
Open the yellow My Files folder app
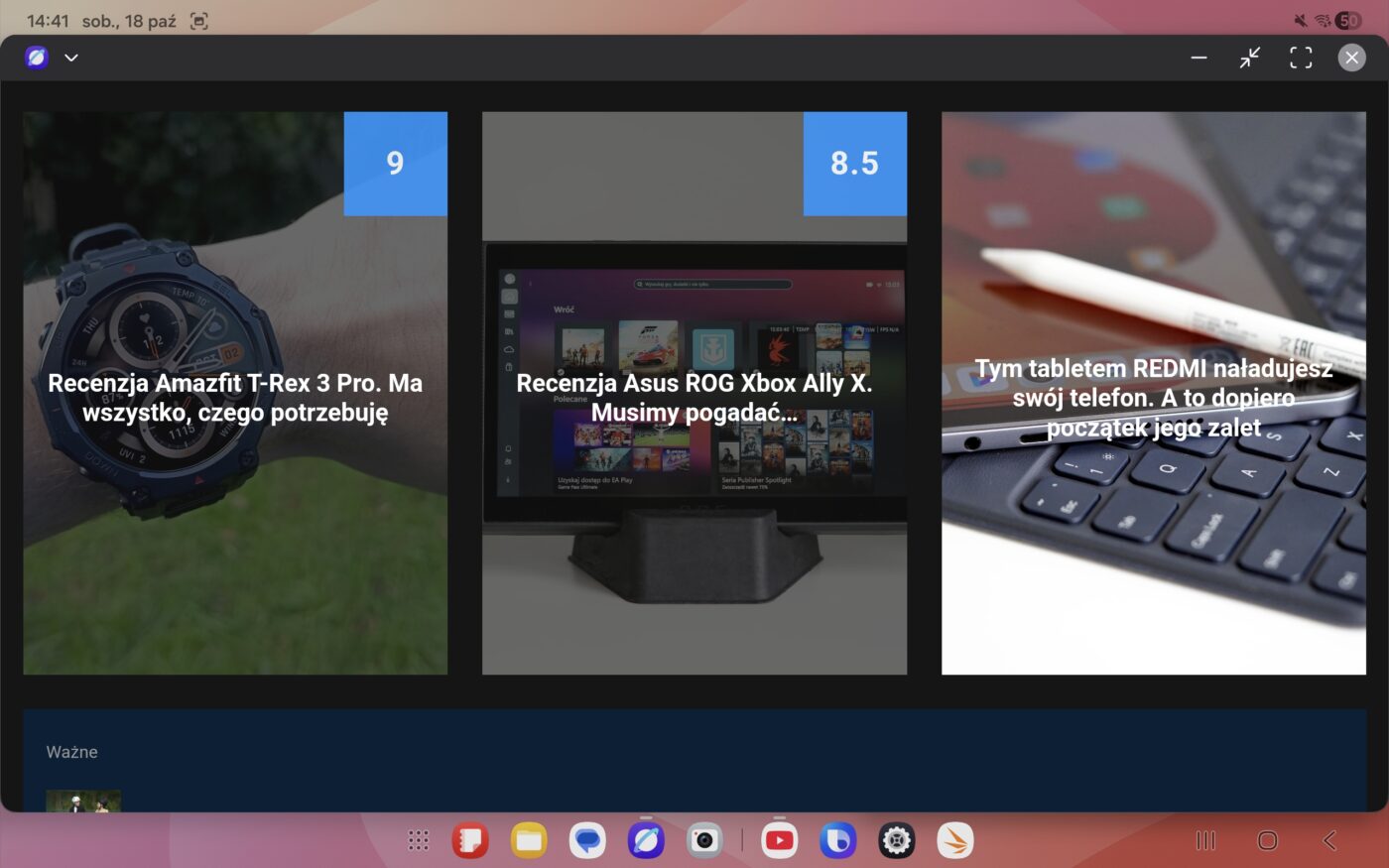click(529, 841)
